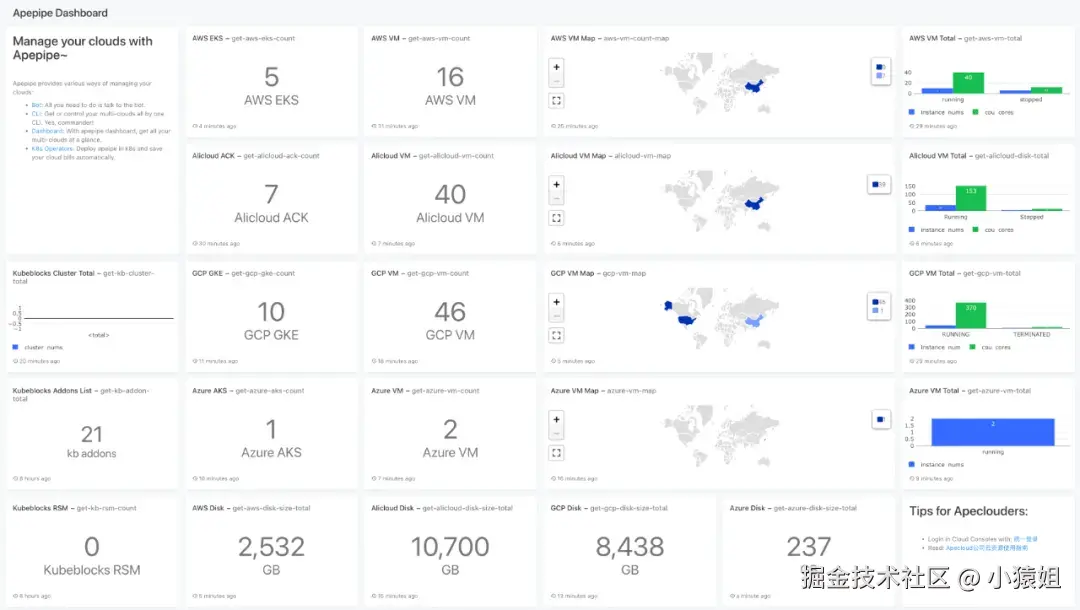The width and height of the screenshot is (1080, 610).
Task: Click the blue running bar in Azure VM Total
Action: coord(993,432)
